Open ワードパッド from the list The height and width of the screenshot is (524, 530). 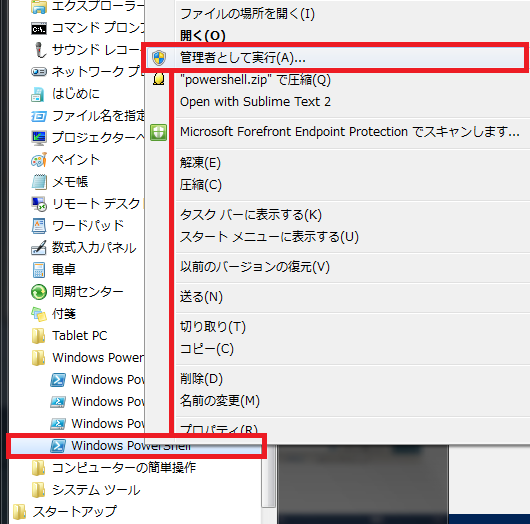pos(88,226)
